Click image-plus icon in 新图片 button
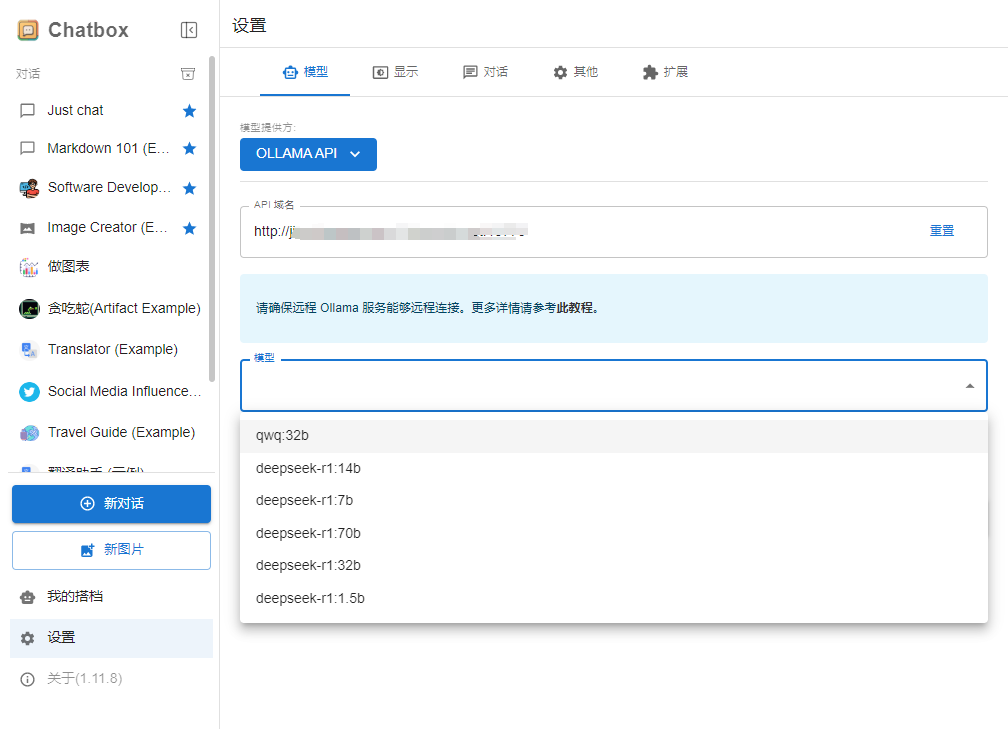 (87, 550)
